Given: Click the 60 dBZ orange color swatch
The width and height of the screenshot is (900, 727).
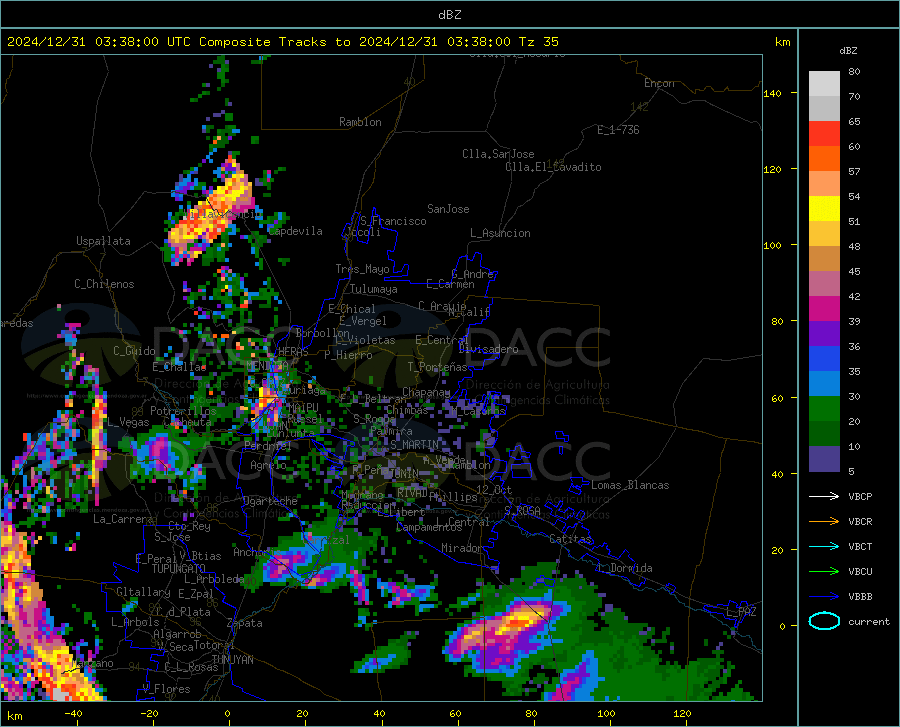Looking at the screenshot, I should click(x=824, y=158).
